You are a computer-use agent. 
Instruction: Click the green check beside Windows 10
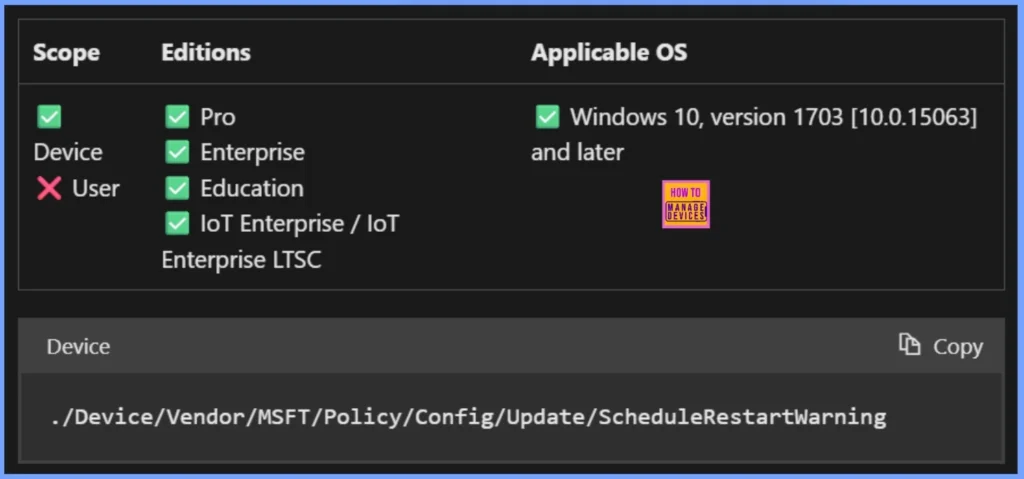click(x=547, y=117)
